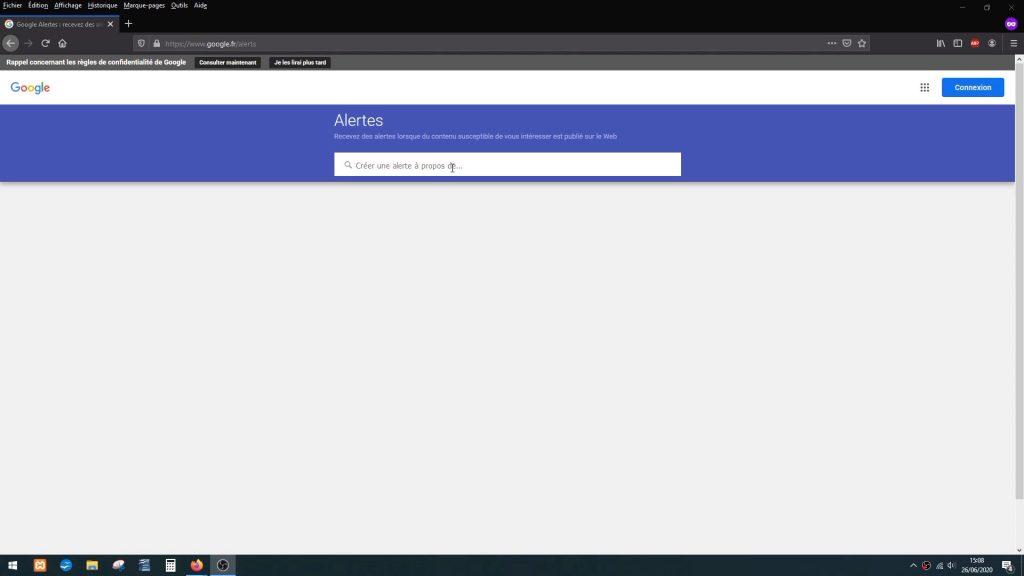
Task: Open page actions three-dots menu in address bar
Action: (x=831, y=43)
